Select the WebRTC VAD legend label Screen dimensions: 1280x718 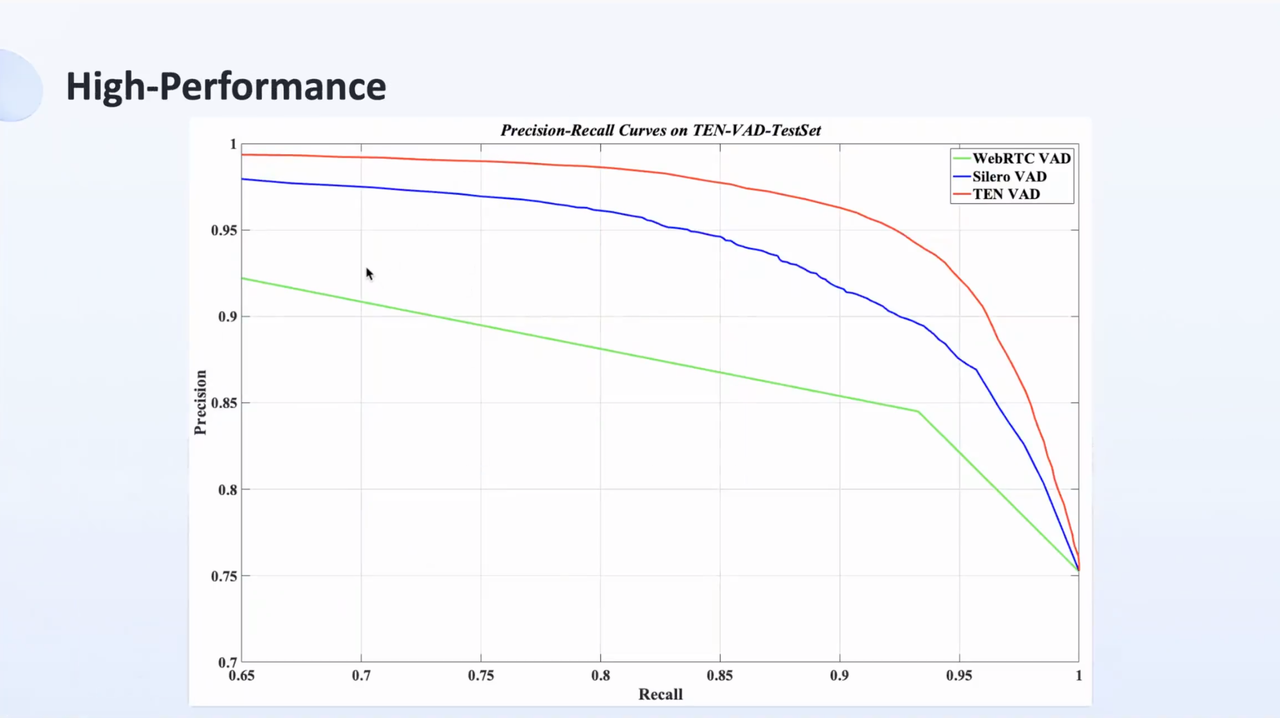tap(1021, 158)
